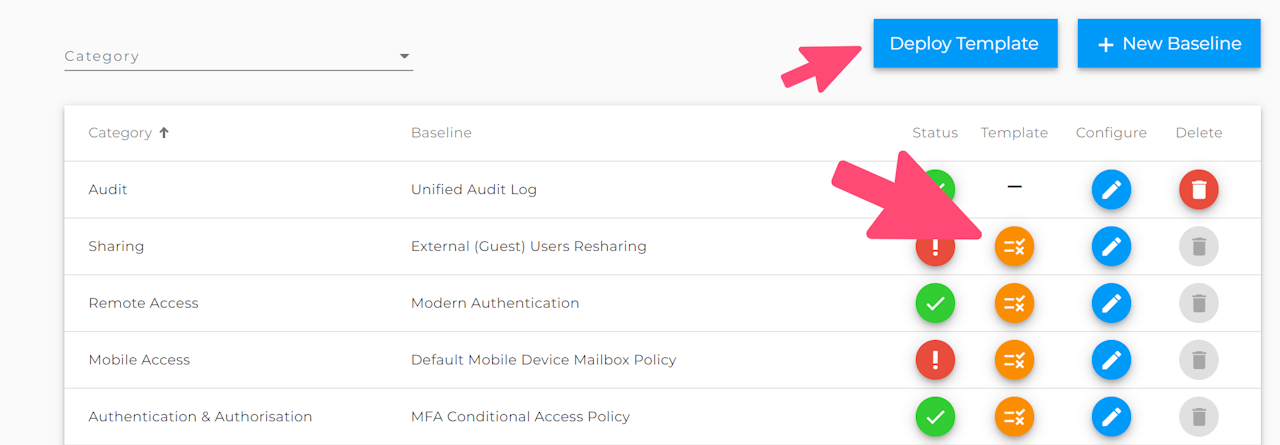Delete the Unified Audit Log baseline

tap(1198, 190)
